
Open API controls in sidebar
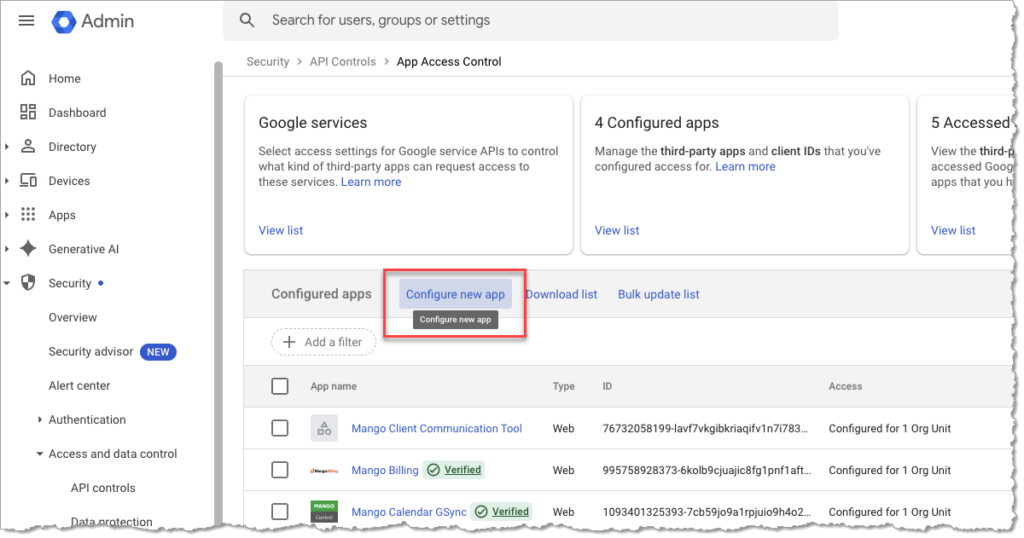(103, 488)
